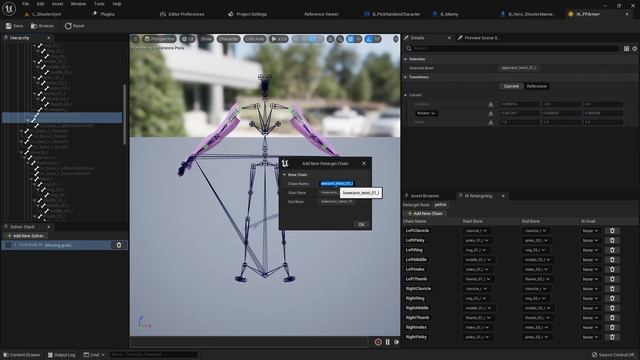Click Source Control Off status

coord(613,355)
